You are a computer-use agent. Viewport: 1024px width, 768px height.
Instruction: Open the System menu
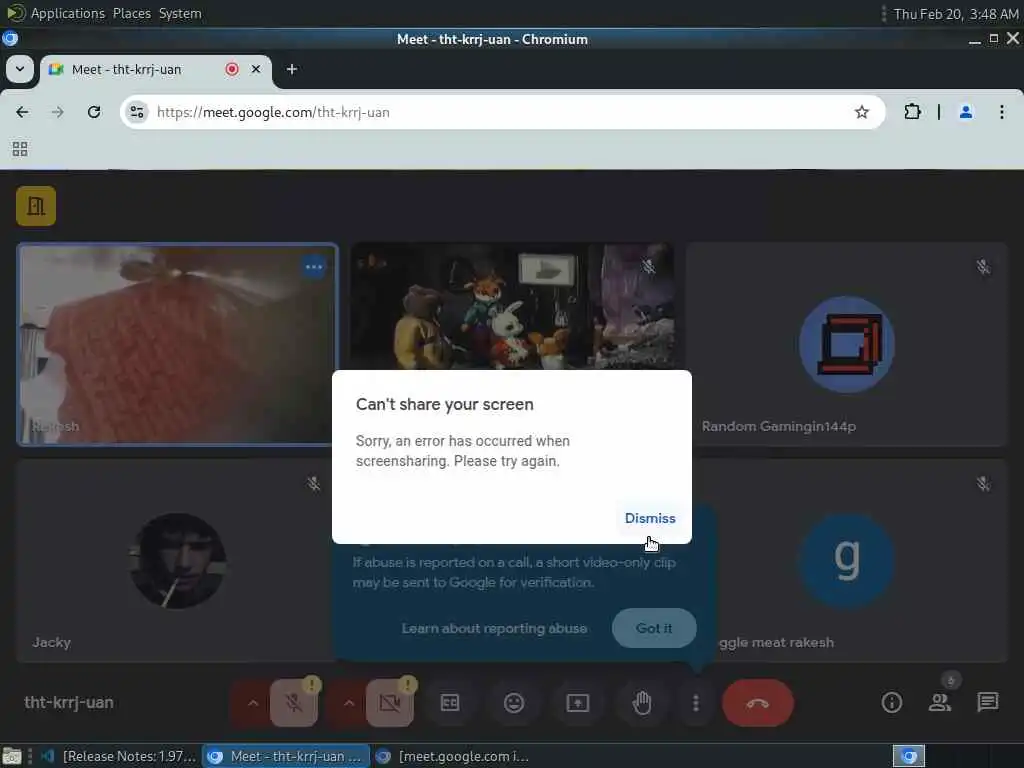pos(180,13)
